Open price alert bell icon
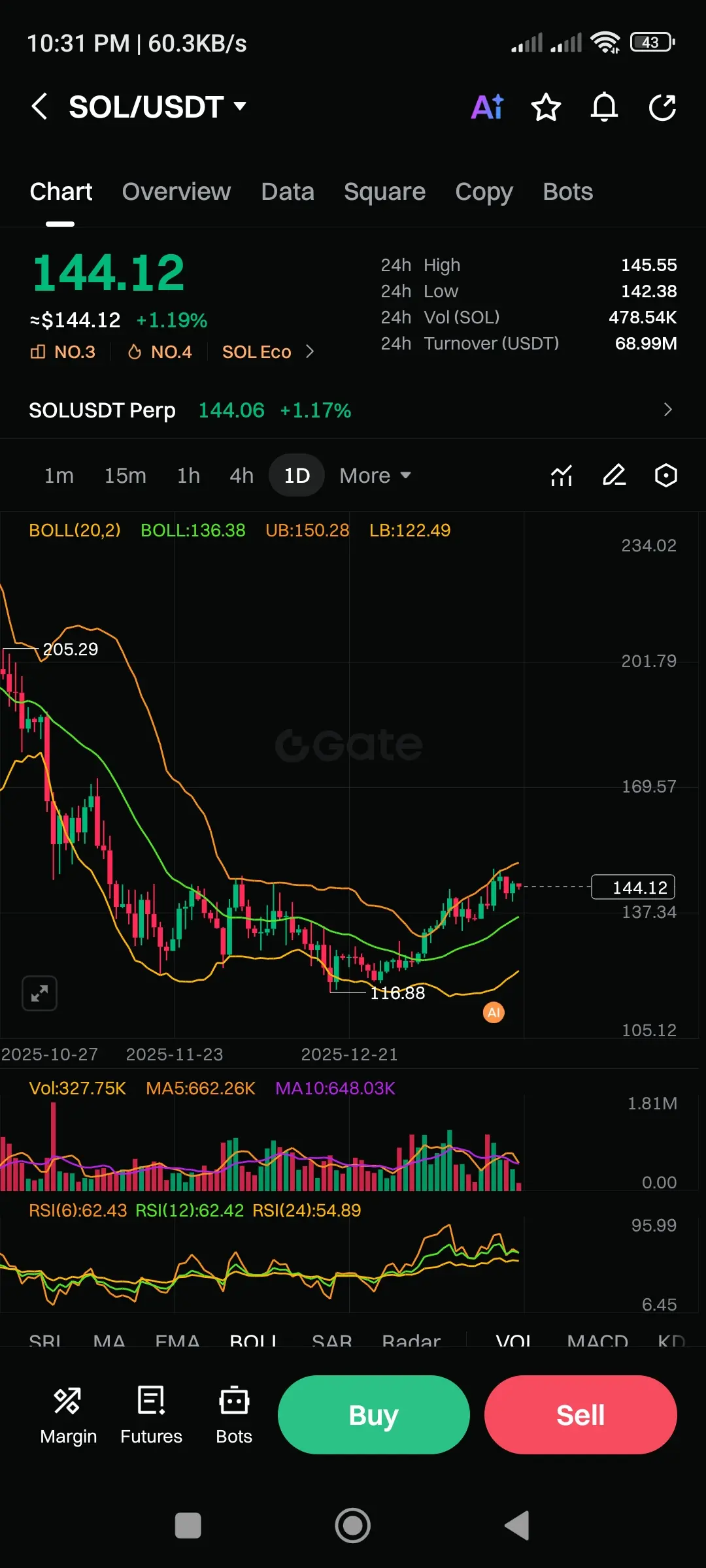The height and width of the screenshot is (1568, 706). click(604, 107)
